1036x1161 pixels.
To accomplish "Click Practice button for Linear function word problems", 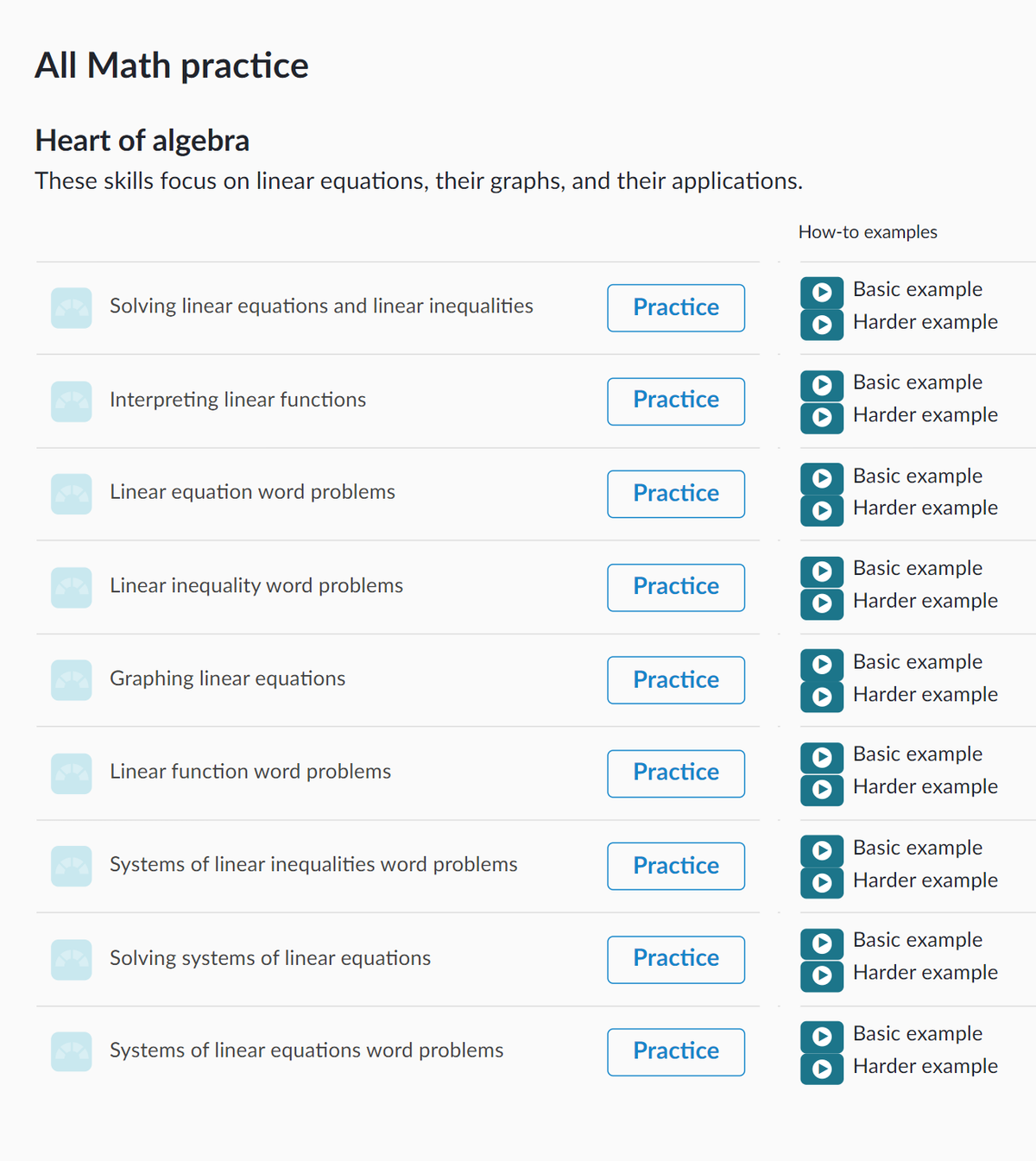I will pos(676,773).
